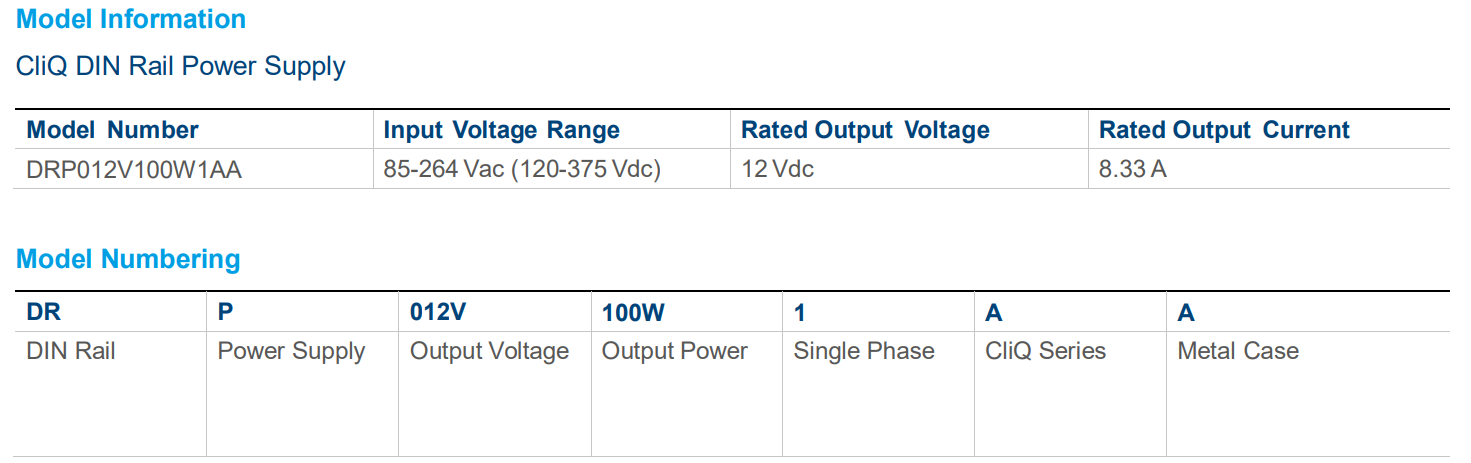
Task: Click the CliQ DIN Rail Power Supply subtitle
Action: pyautogui.click(x=181, y=67)
